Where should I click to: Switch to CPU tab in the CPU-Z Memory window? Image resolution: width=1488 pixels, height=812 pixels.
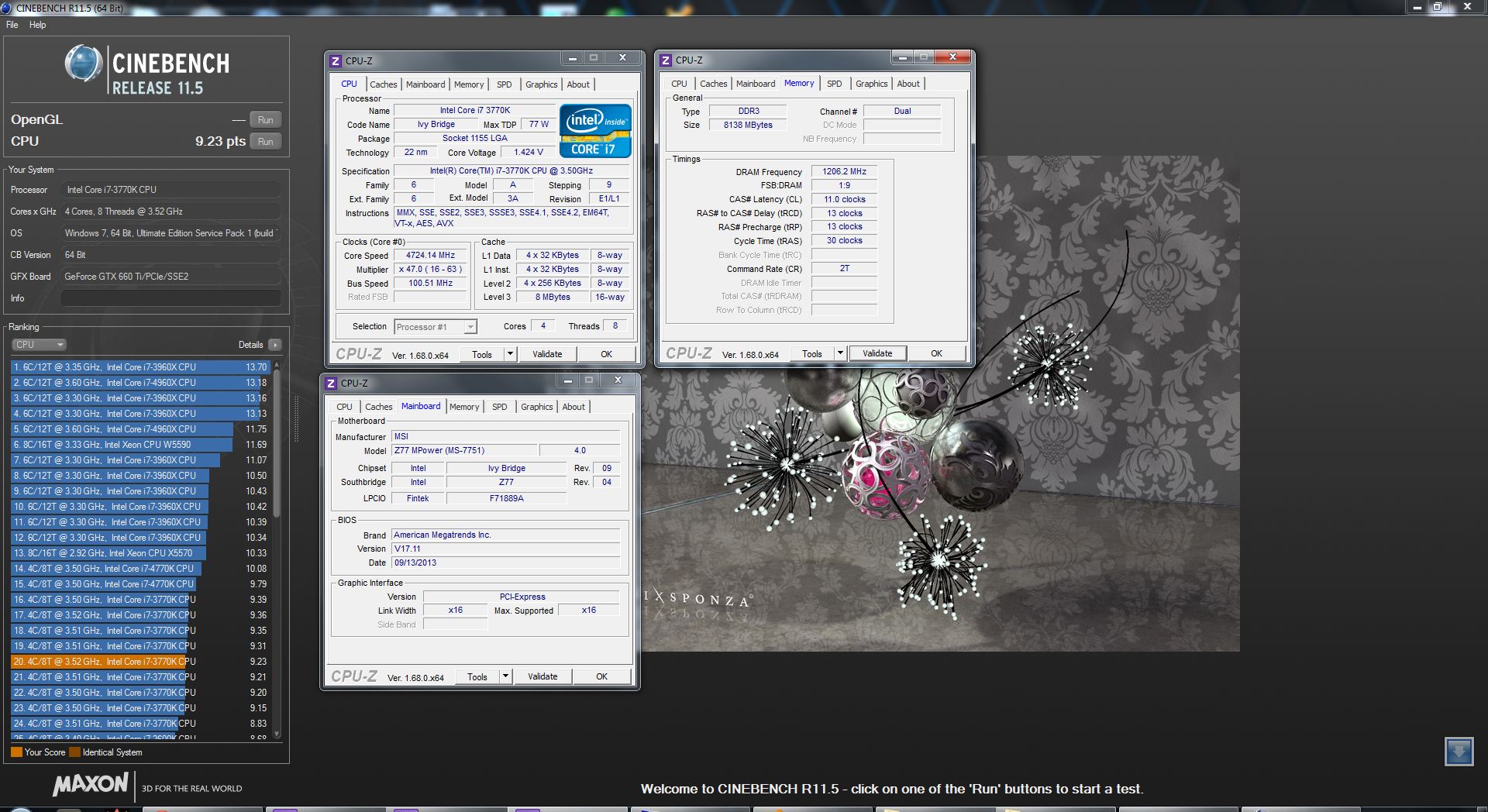click(x=679, y=84)
